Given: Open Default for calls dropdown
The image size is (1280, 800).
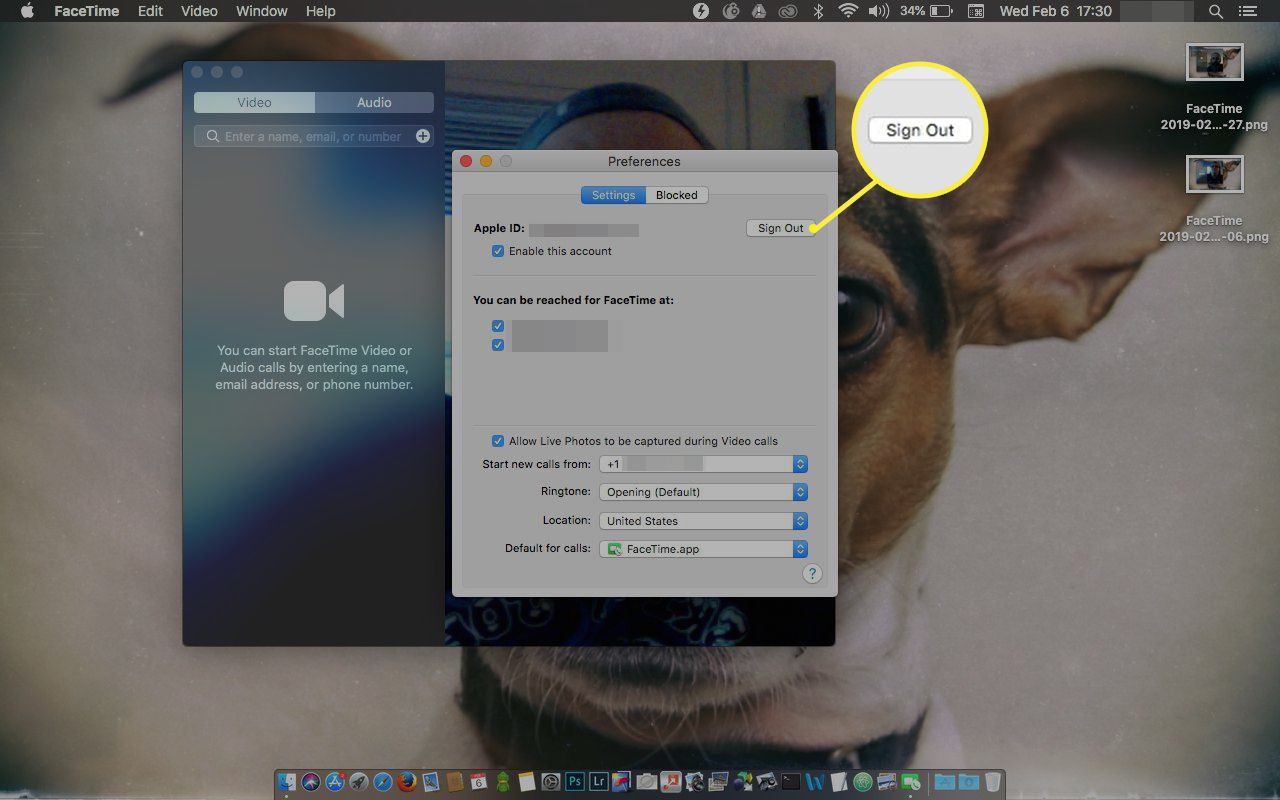Looking at the screenshot, I should click(702, 549).
